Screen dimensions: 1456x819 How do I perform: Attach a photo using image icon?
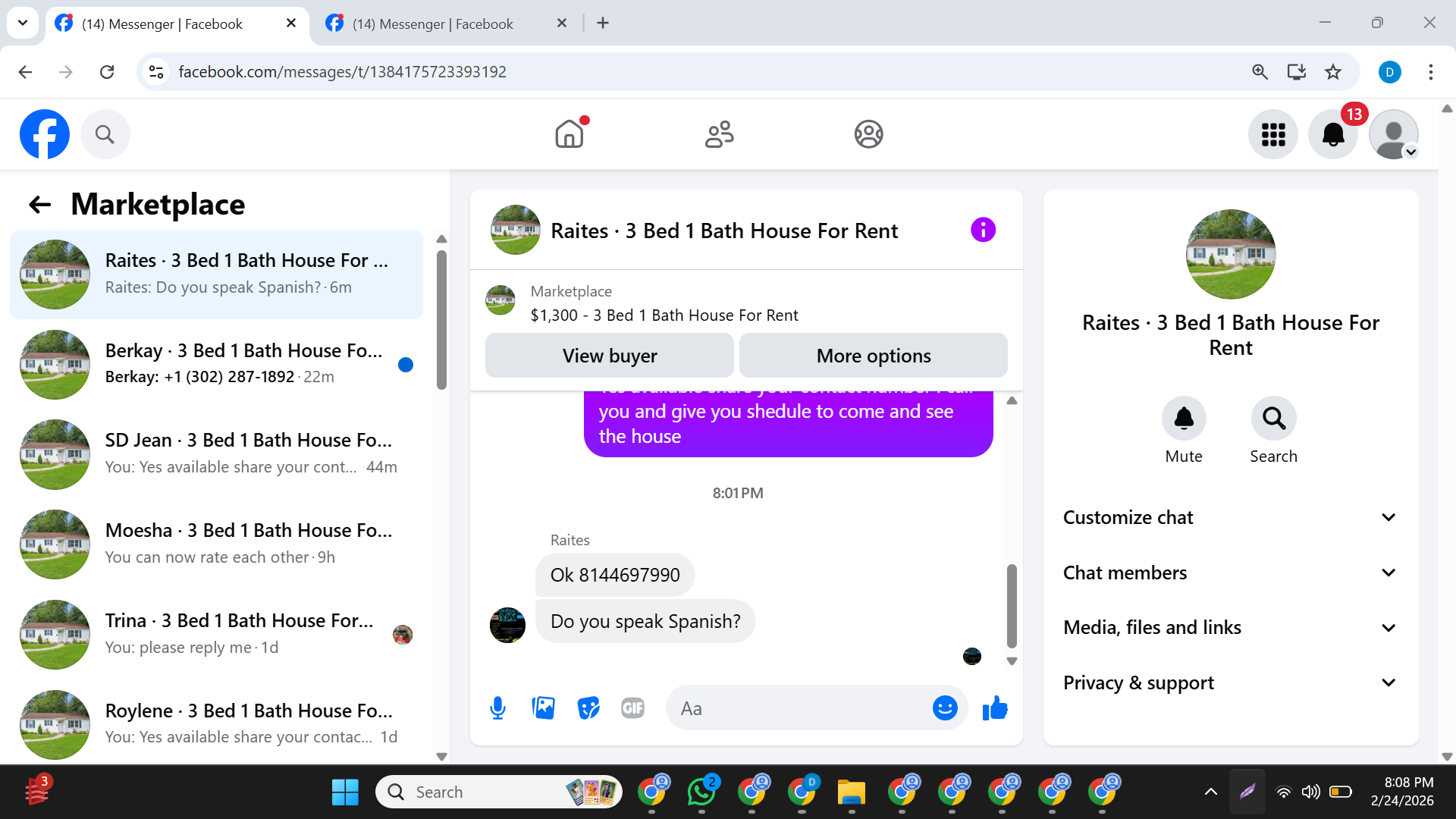coord(543,708)
